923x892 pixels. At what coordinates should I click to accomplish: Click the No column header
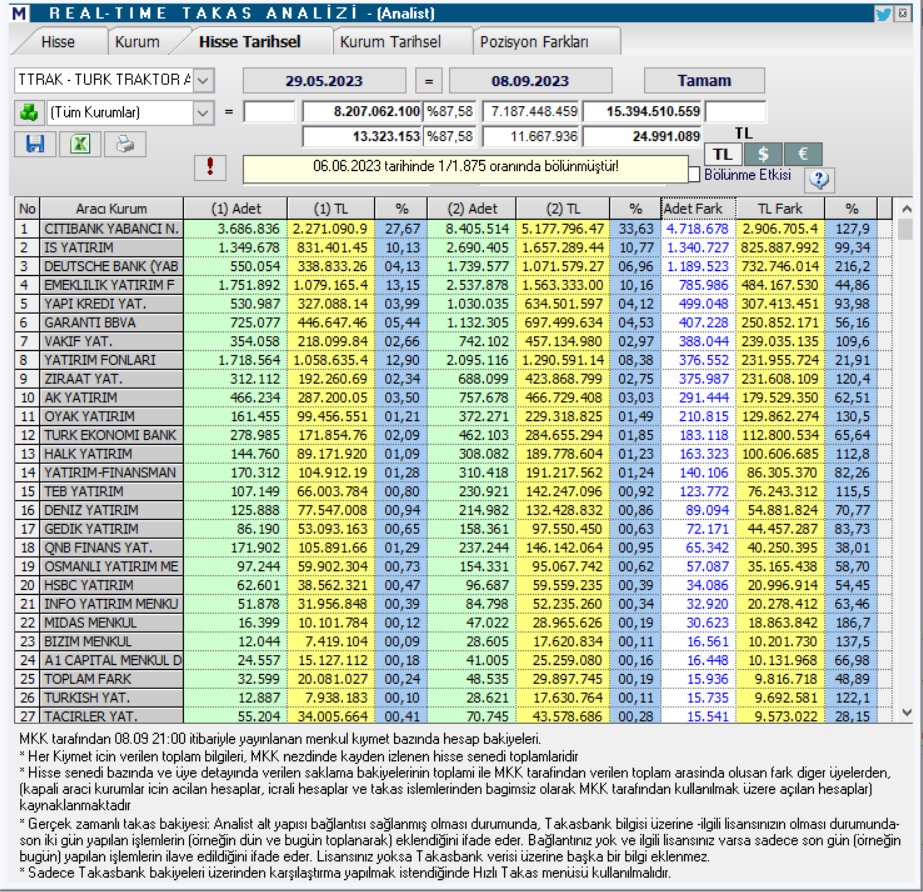(27, 208)
